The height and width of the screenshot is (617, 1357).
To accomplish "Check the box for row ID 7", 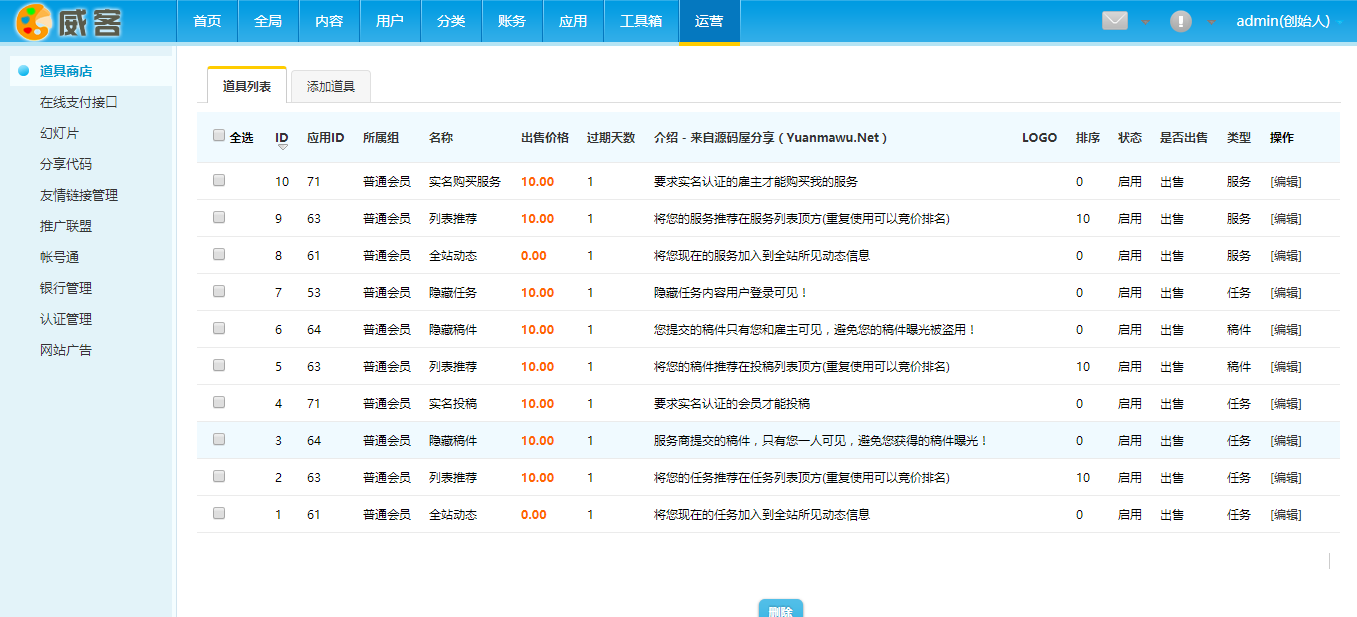I will pos(219,291).
